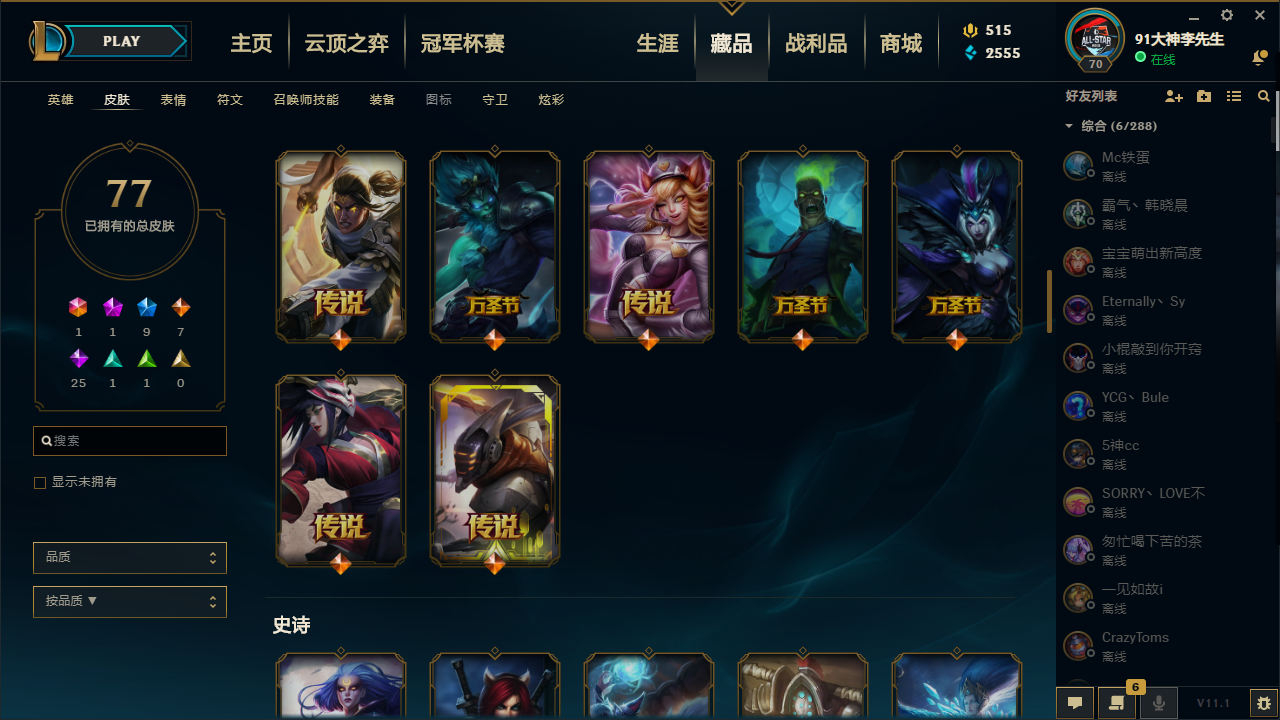
Task: Open the 品质 dropdown
Action: (x=130, y=557)
